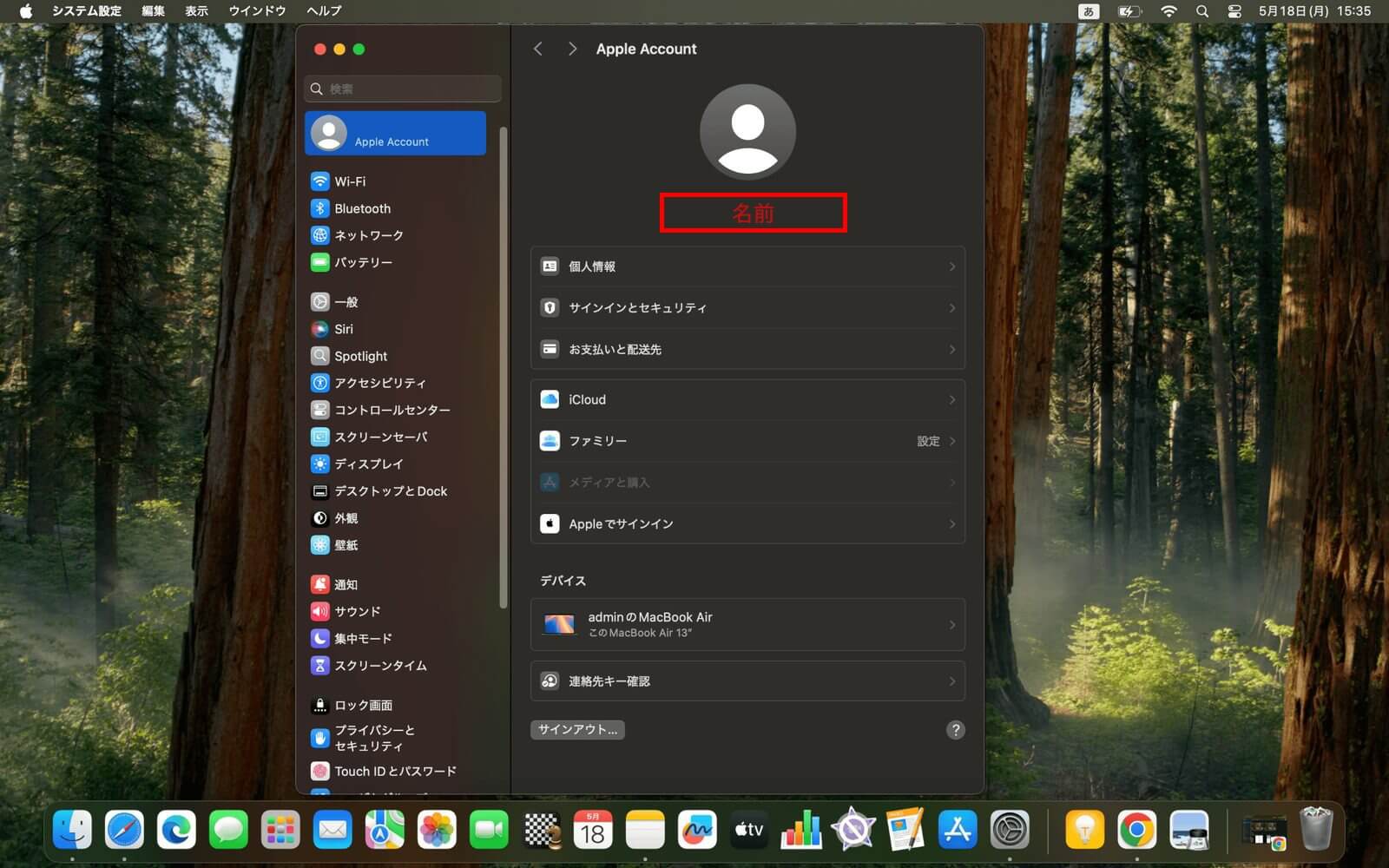Click the Japanese input source icon in menu bar
This screenshot has width=1389, height=868.
(x=1089, y=11)
